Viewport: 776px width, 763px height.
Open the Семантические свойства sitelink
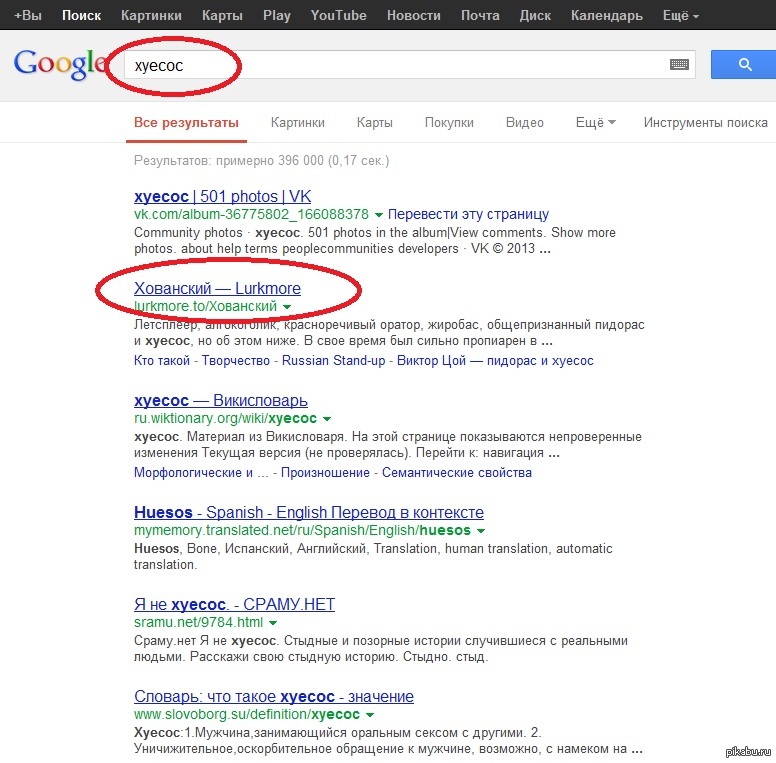click(457, 473)
